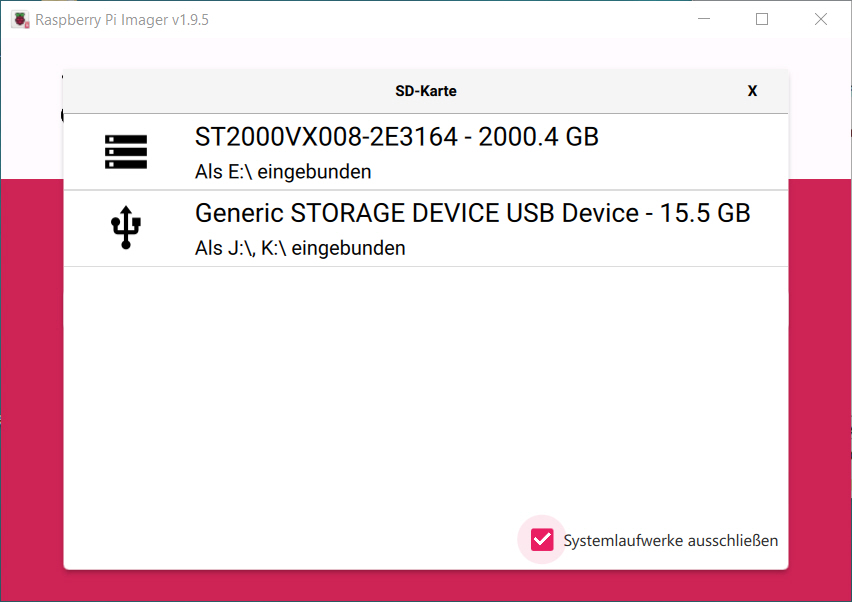The image size is (852, 602).
Task: Click the "Raspberry Pi Imager v1.9.5" title text
Action: pos(122,20)
